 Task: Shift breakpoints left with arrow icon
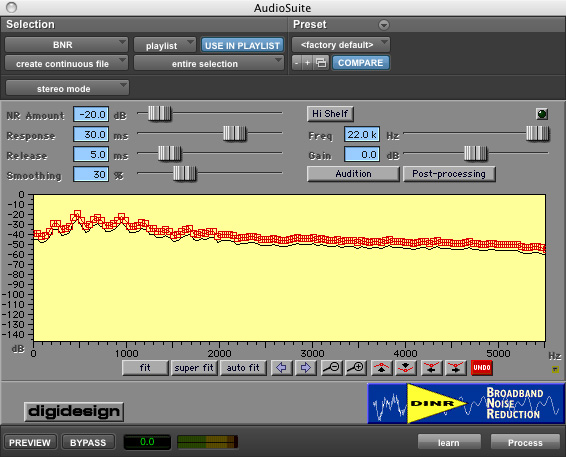[431, 368]
